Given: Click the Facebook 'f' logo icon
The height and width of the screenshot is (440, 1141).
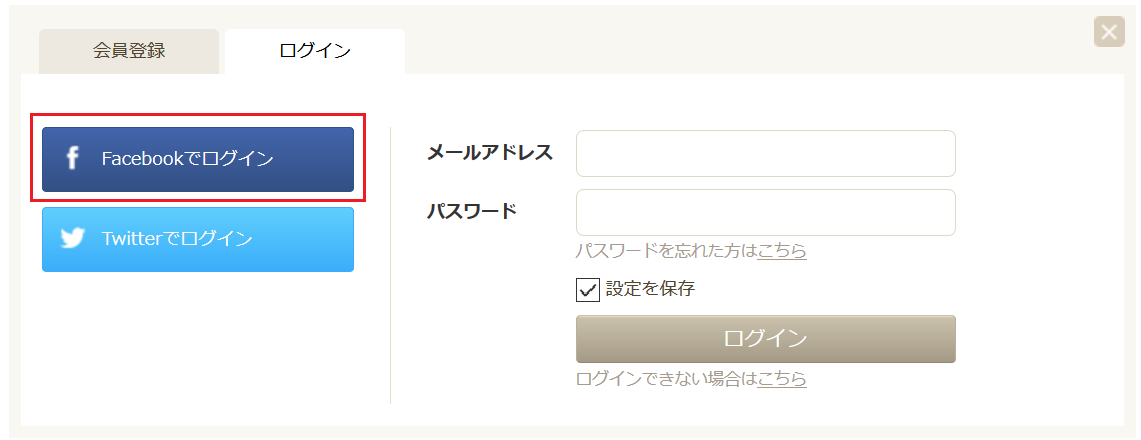Looking at the screenshot, I should click(x=71, y=159).
